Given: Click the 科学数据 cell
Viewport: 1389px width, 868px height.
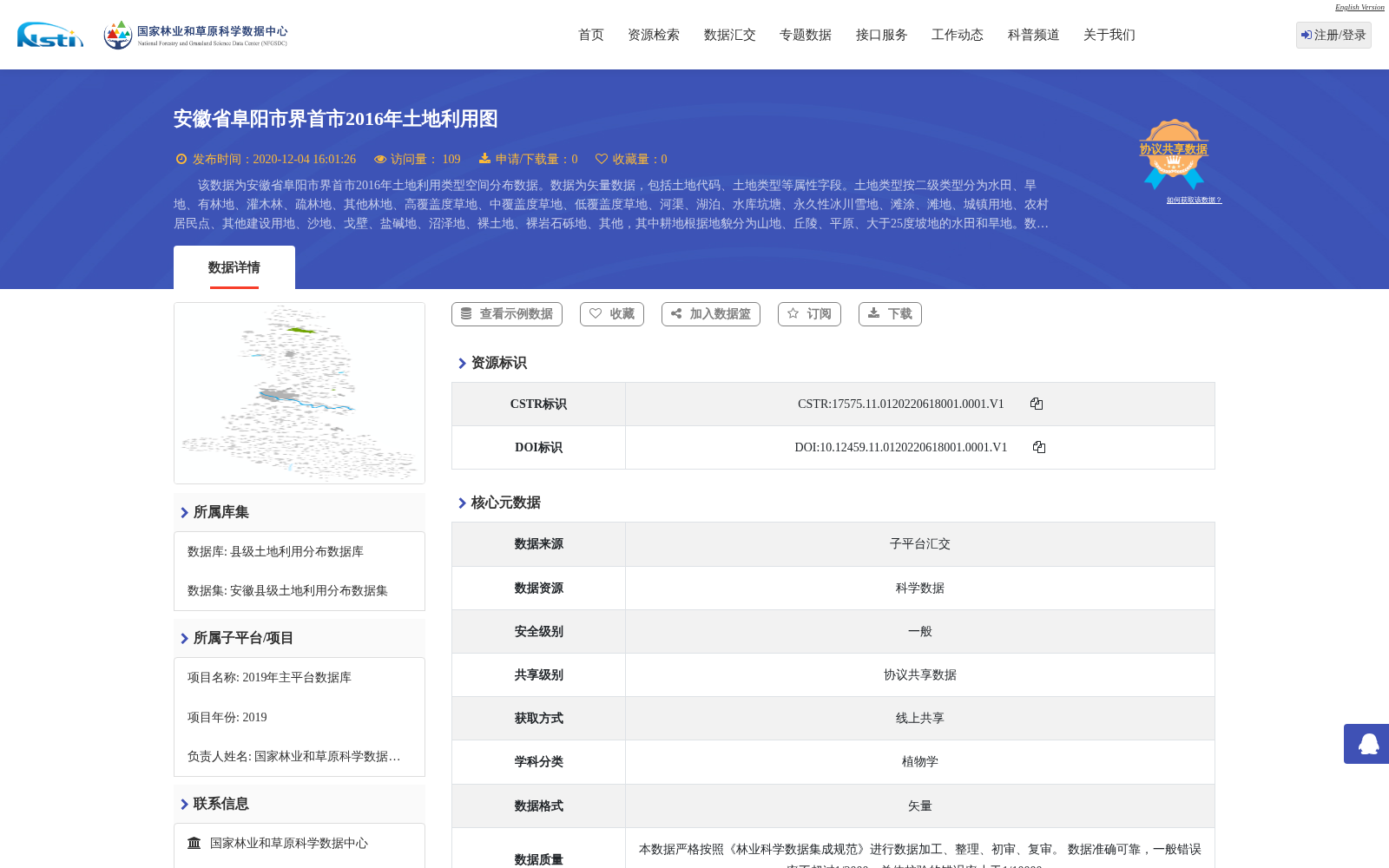Looking at the screenshot, I should click(920, 588).
